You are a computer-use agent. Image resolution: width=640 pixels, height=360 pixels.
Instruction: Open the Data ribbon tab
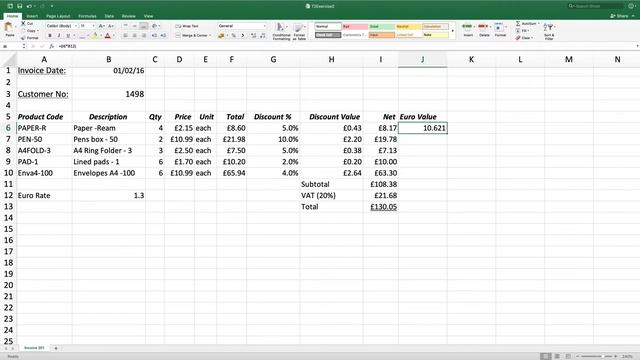click(109, 16)
